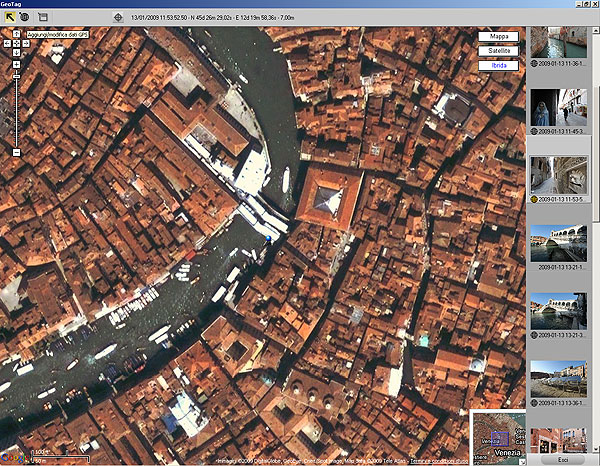Select the waterfront photo thumbnail 13-36
Viewport: 600px width, 466px height.
pyautogui.click(x=559, y=379)
